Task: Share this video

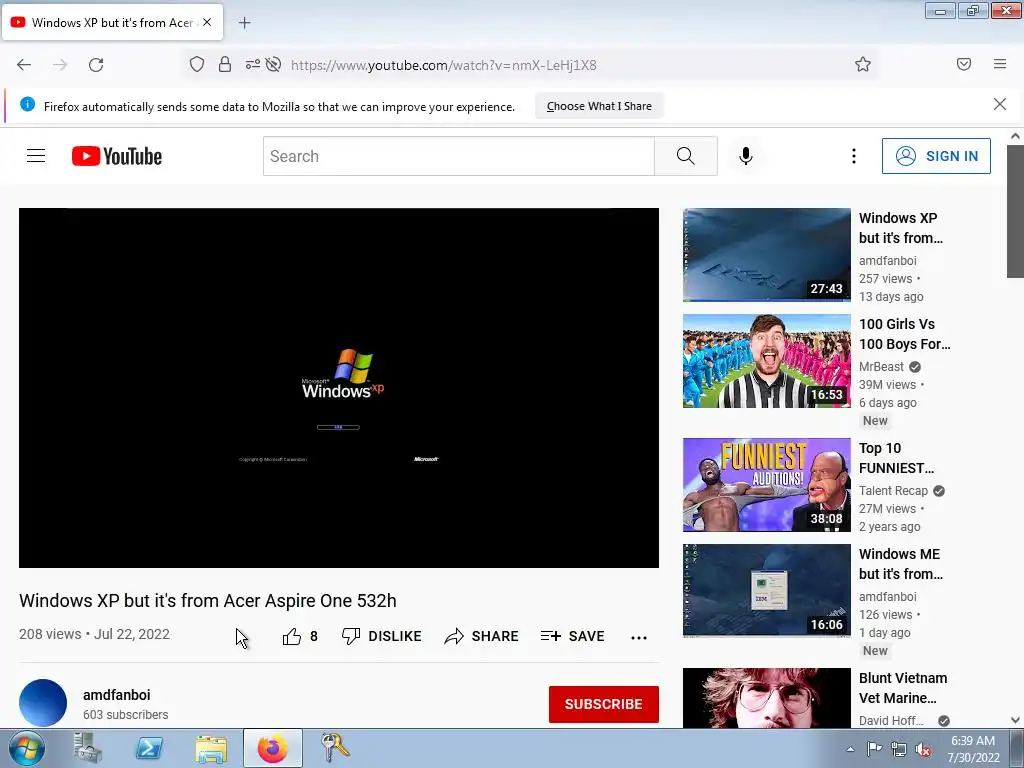Action: pyautogui.click(x=481, y=636)
